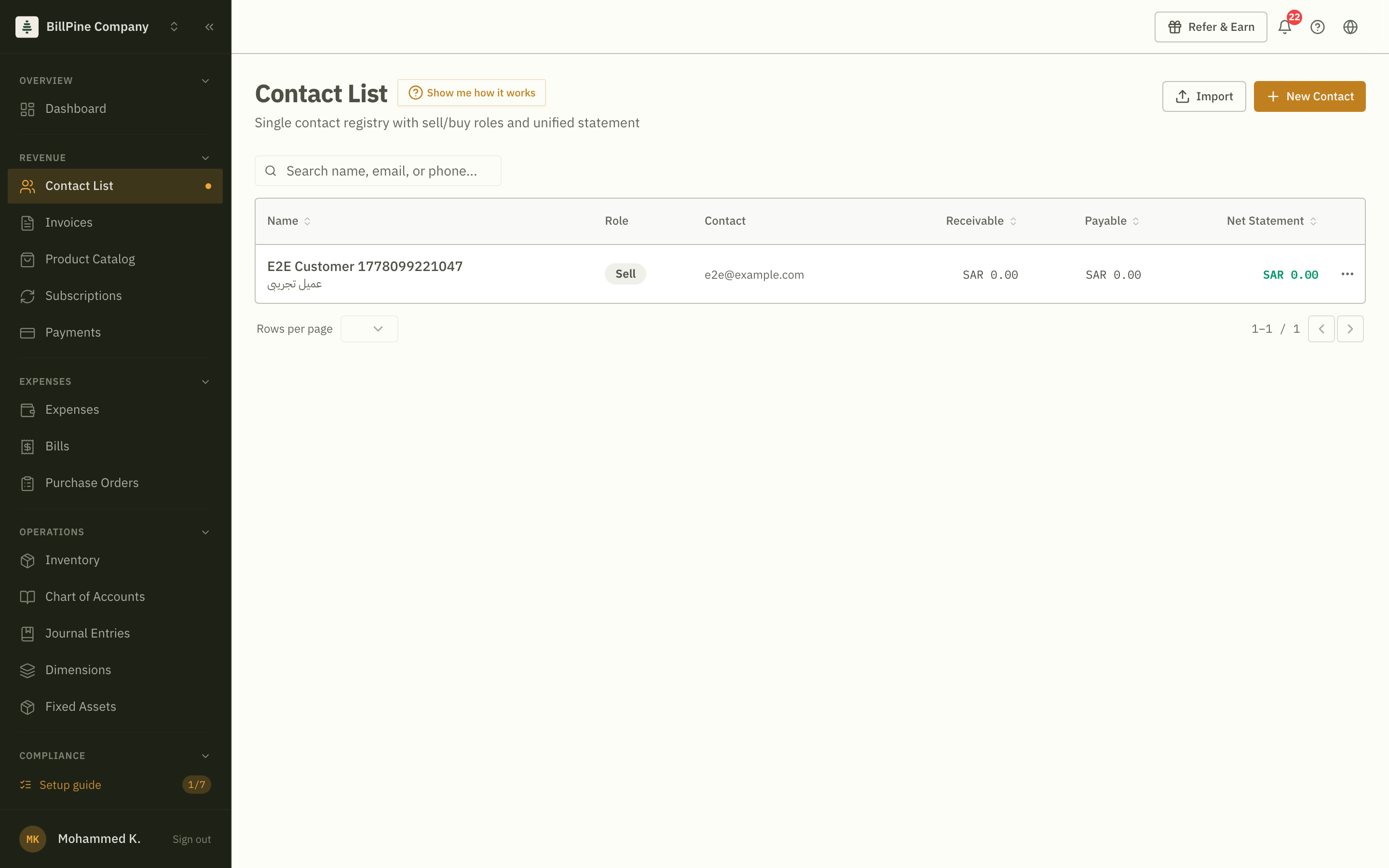Click the BillPine Company logo icon
1389x868 pixels.
click(x=27, y=27)
